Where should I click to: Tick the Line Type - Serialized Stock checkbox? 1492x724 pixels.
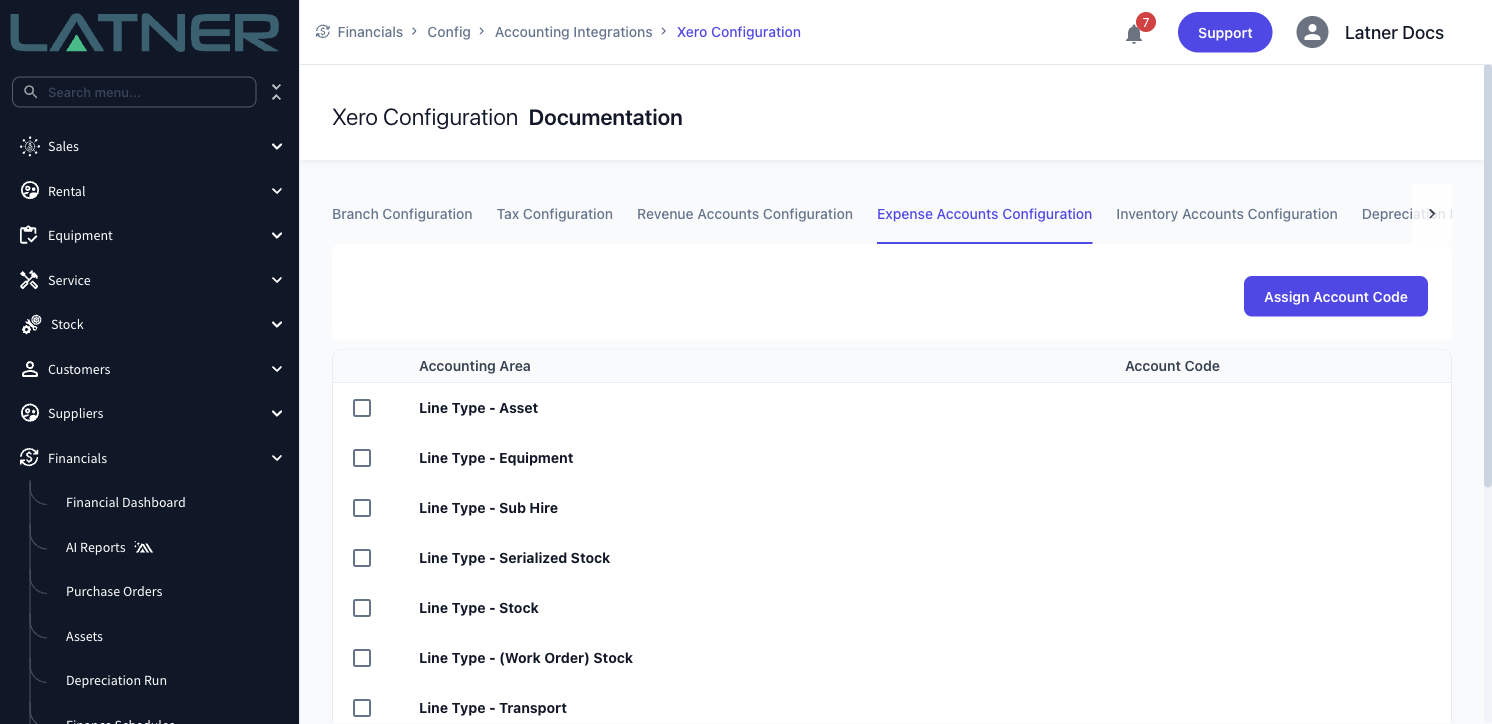point(362,558)
